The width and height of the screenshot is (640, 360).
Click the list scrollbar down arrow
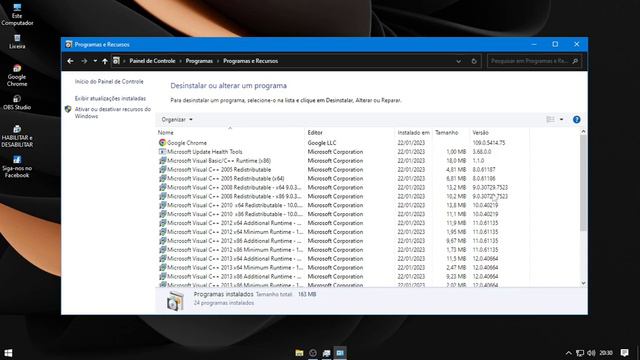click(583, 283)
